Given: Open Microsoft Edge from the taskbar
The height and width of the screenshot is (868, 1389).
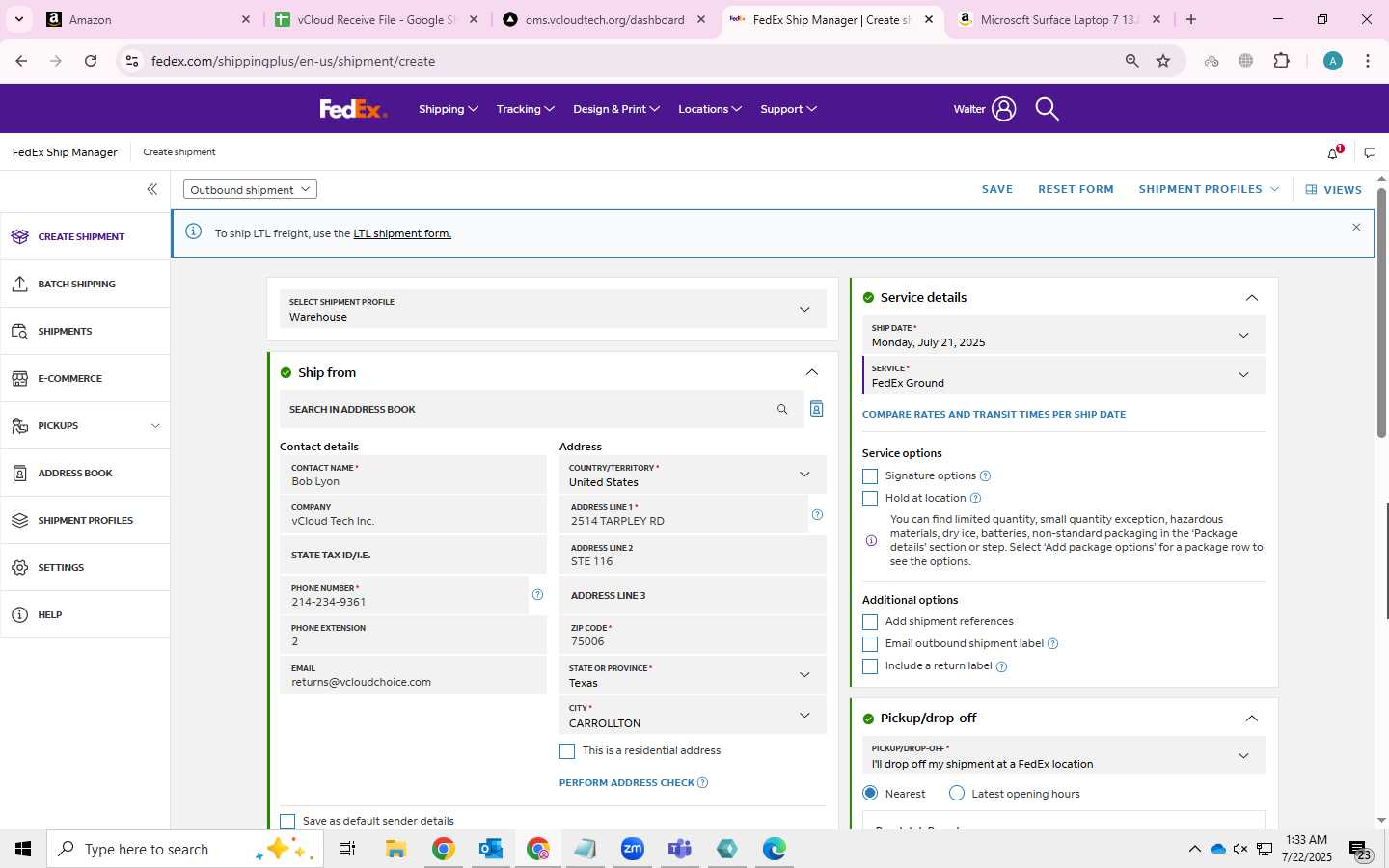Looking at the screenshot, I should [774, 849].
